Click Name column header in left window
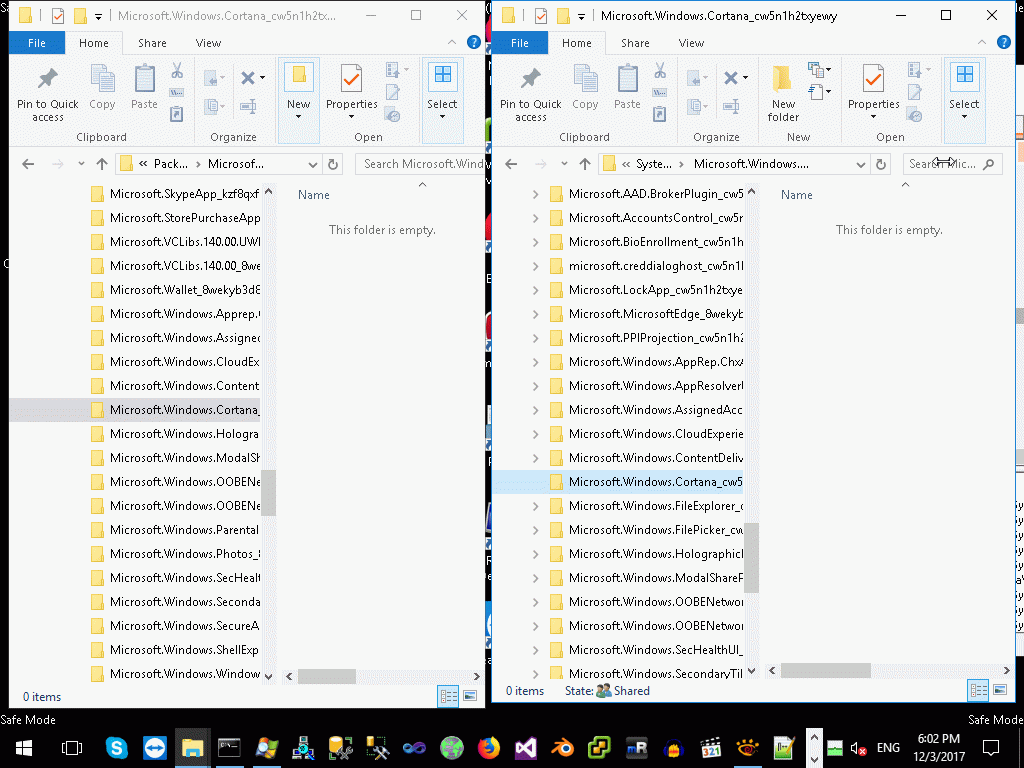 (x=313, y=195)
